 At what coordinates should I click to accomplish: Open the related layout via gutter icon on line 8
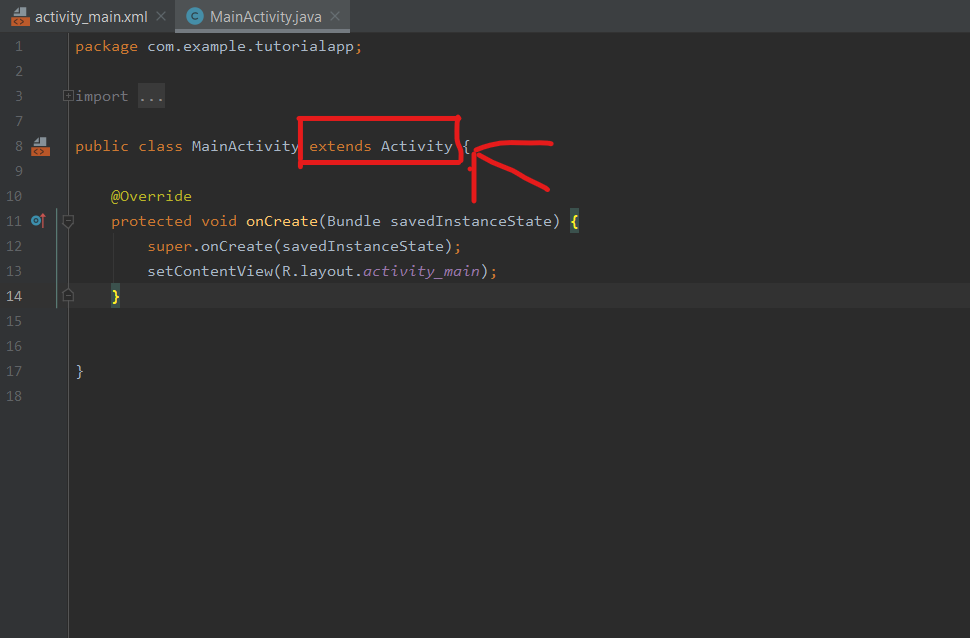pos(38,146)
